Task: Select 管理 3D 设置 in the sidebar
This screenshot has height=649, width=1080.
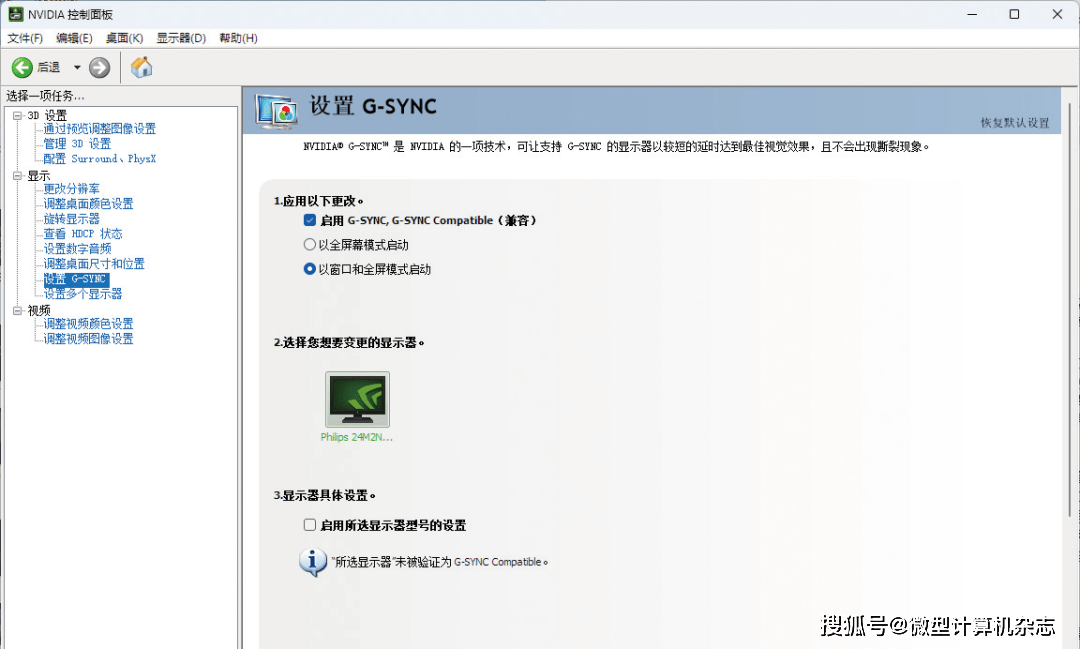Action: (x=77, y=143)
